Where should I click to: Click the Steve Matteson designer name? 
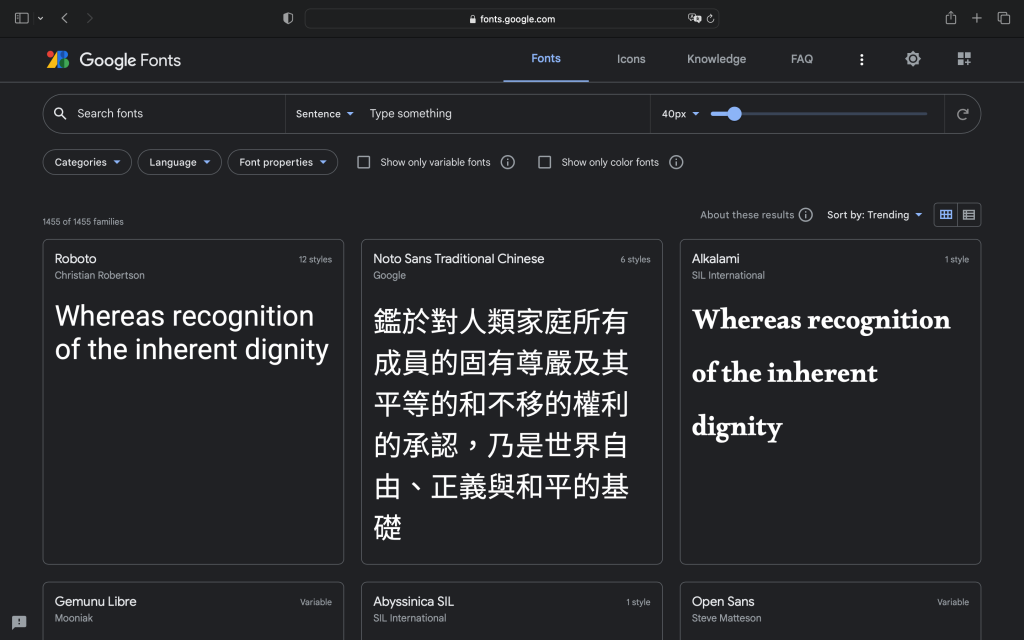pyautogui.click(x=726, y=618)
